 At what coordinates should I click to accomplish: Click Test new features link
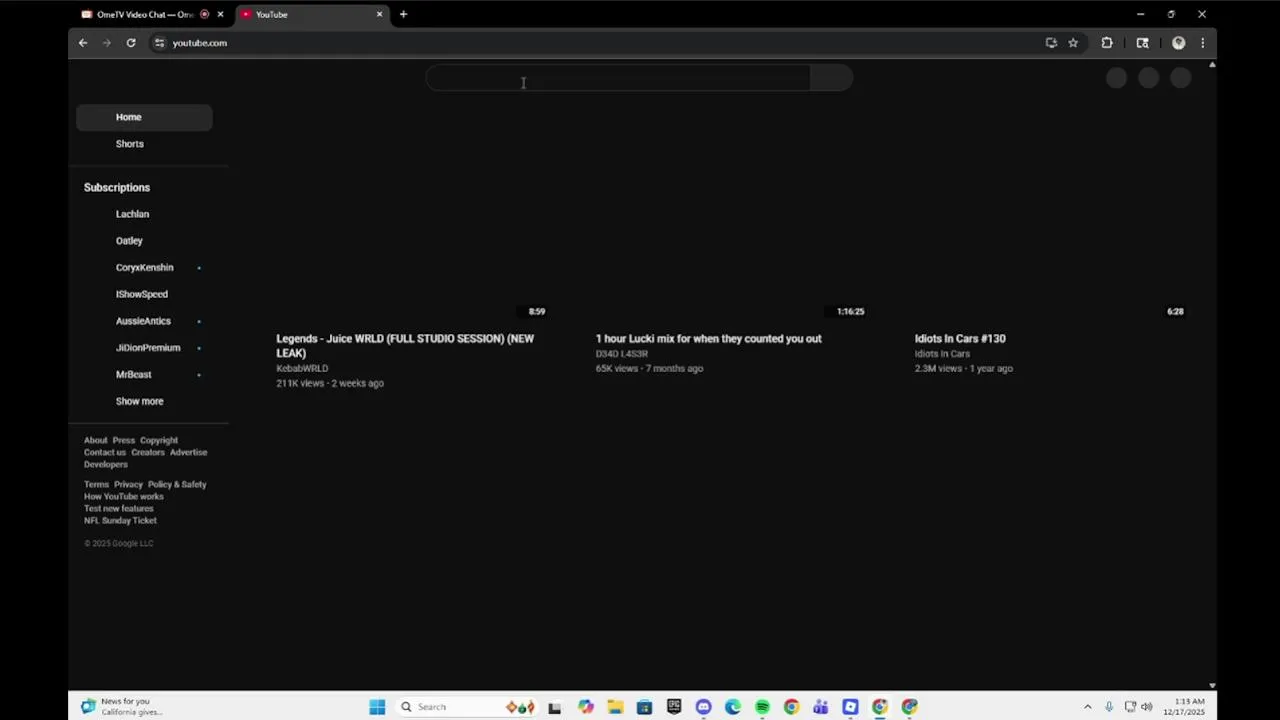119,508
